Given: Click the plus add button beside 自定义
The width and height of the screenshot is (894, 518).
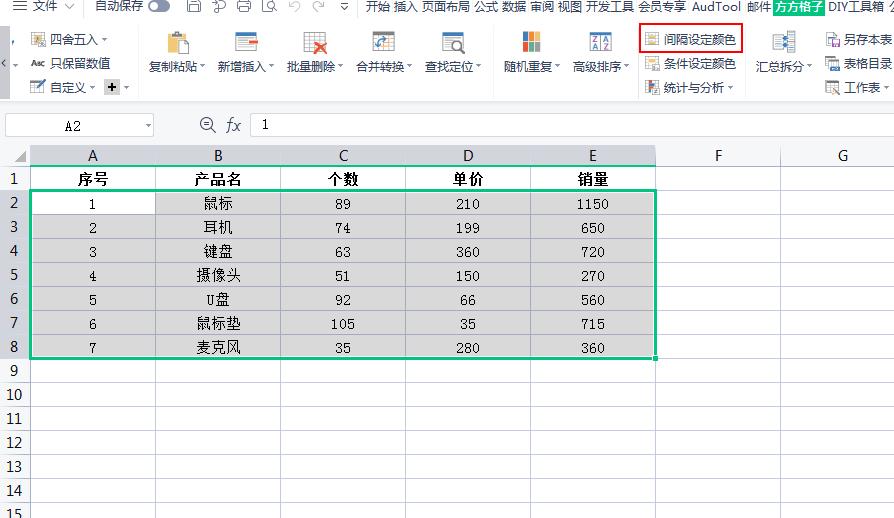Looking at the screenshot, I should (x=112, y=87).
